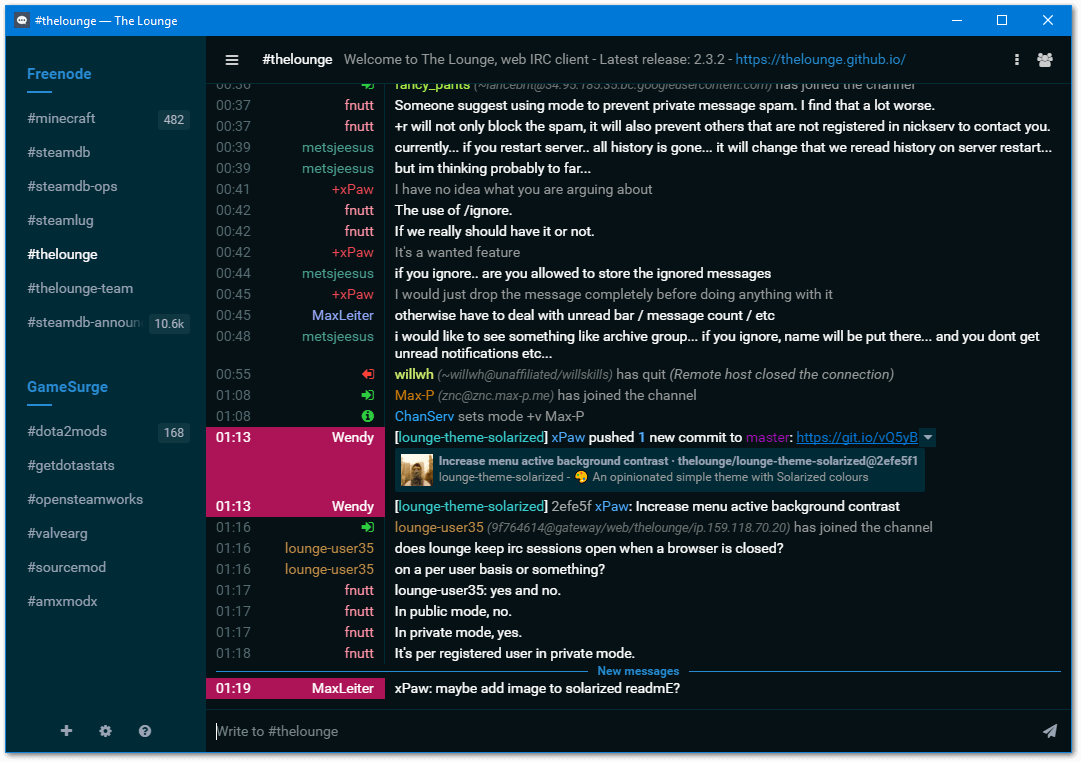Open the #sourcemod channel
1081x762 pixels.
point(67,567)
